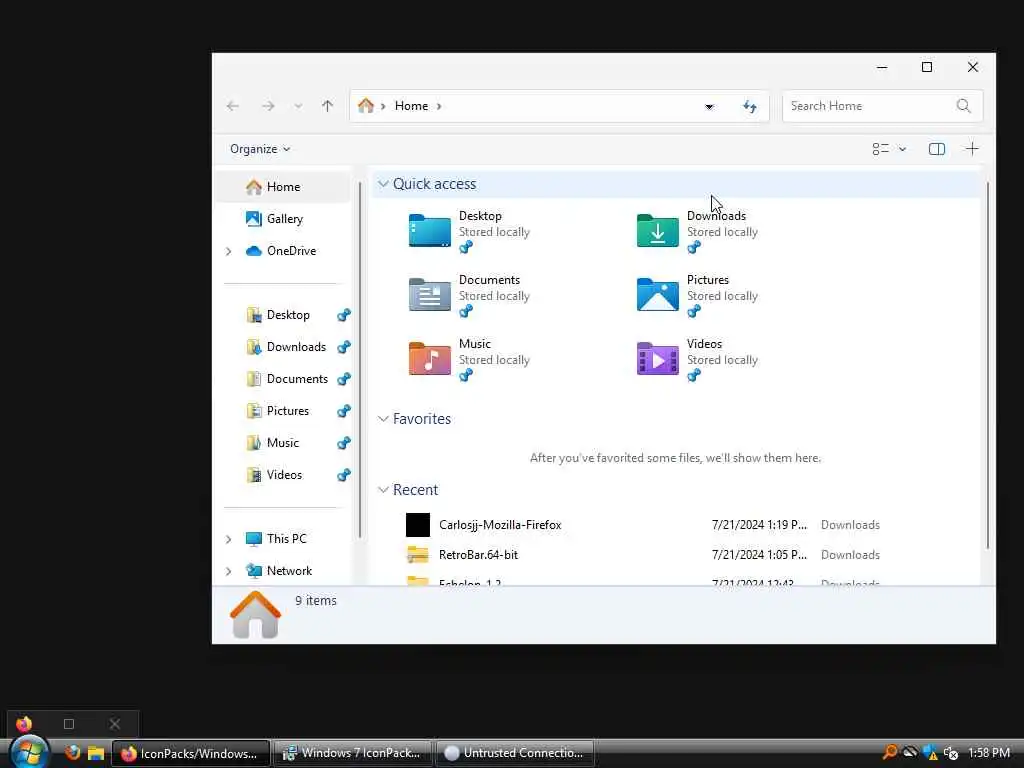Image resolution: width=1024 pixels, height=768 pixels.
Task: Click the maximize button on Firefox thumbnail bar
Action: point(69,724)
